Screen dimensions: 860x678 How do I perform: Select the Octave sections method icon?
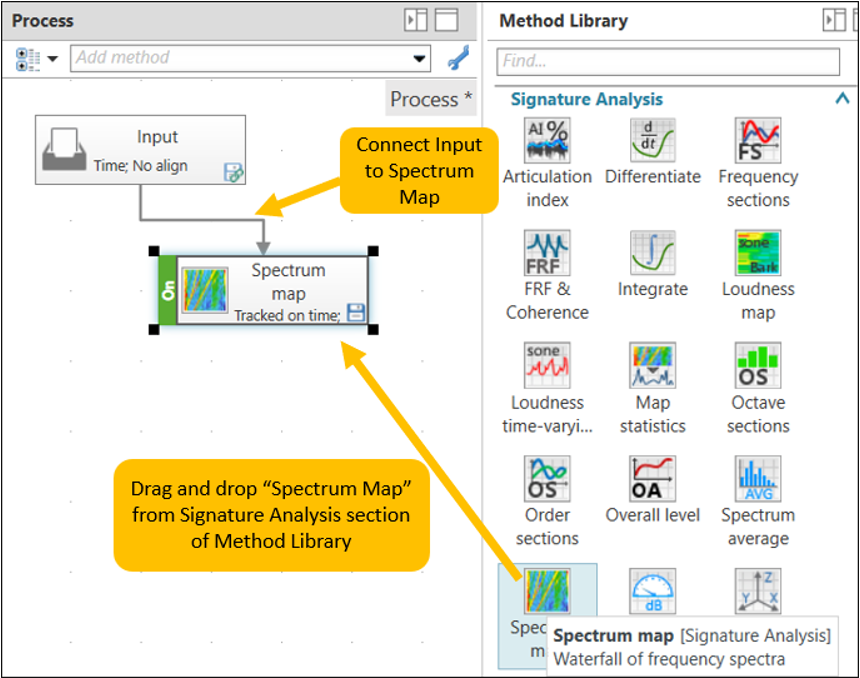pos(757,366)
